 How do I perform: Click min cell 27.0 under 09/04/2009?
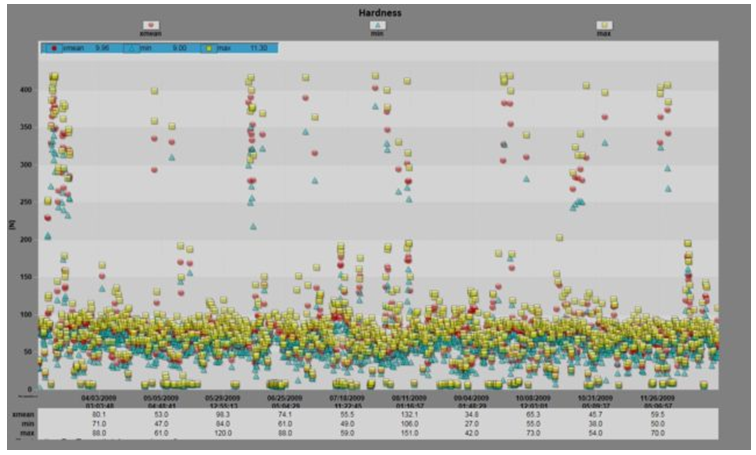point(472,424)
